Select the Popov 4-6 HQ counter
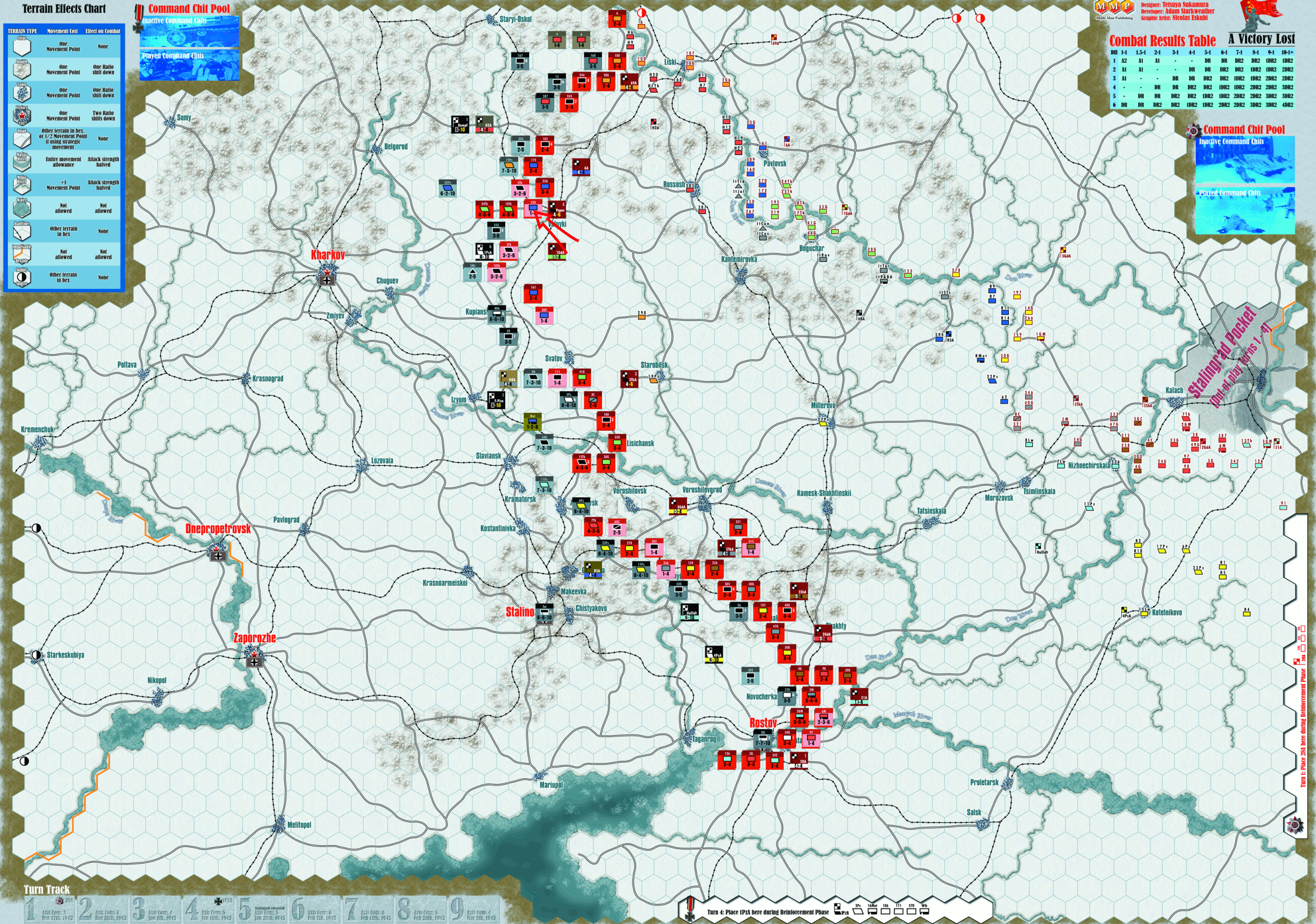This screenshot has height=924, width=1316. pos(558,210)
